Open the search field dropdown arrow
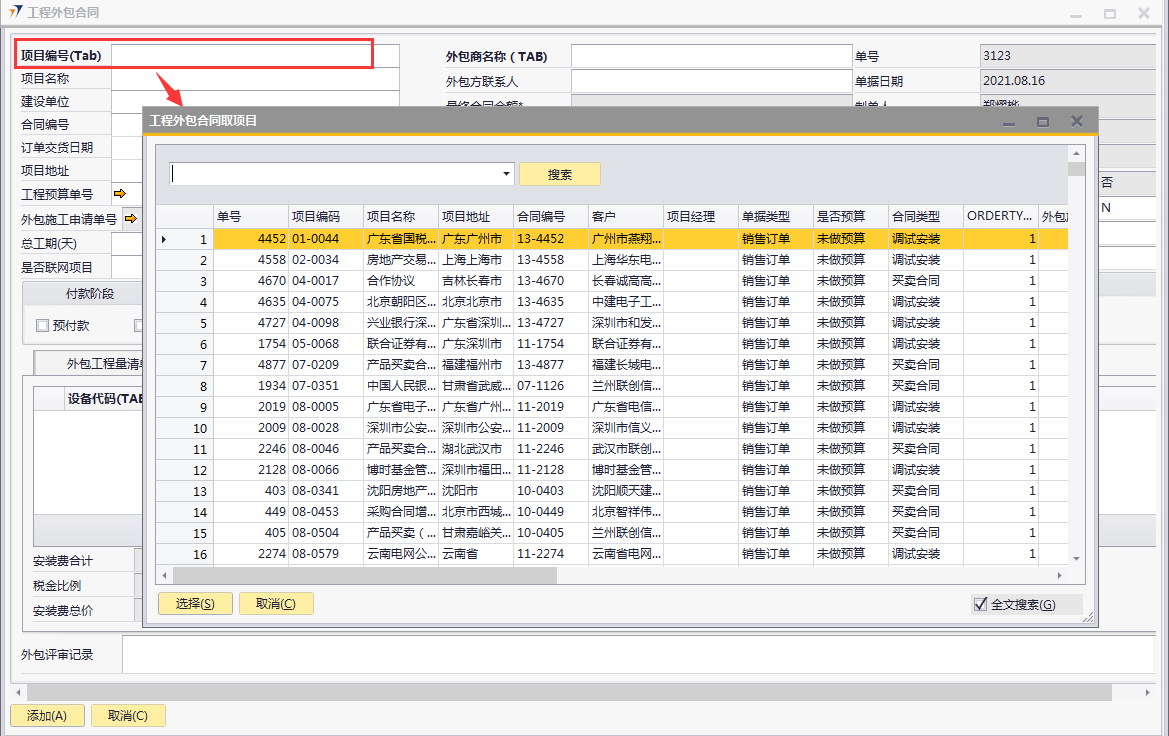The width and height of the screenshot is (1169, 736). 507,174
